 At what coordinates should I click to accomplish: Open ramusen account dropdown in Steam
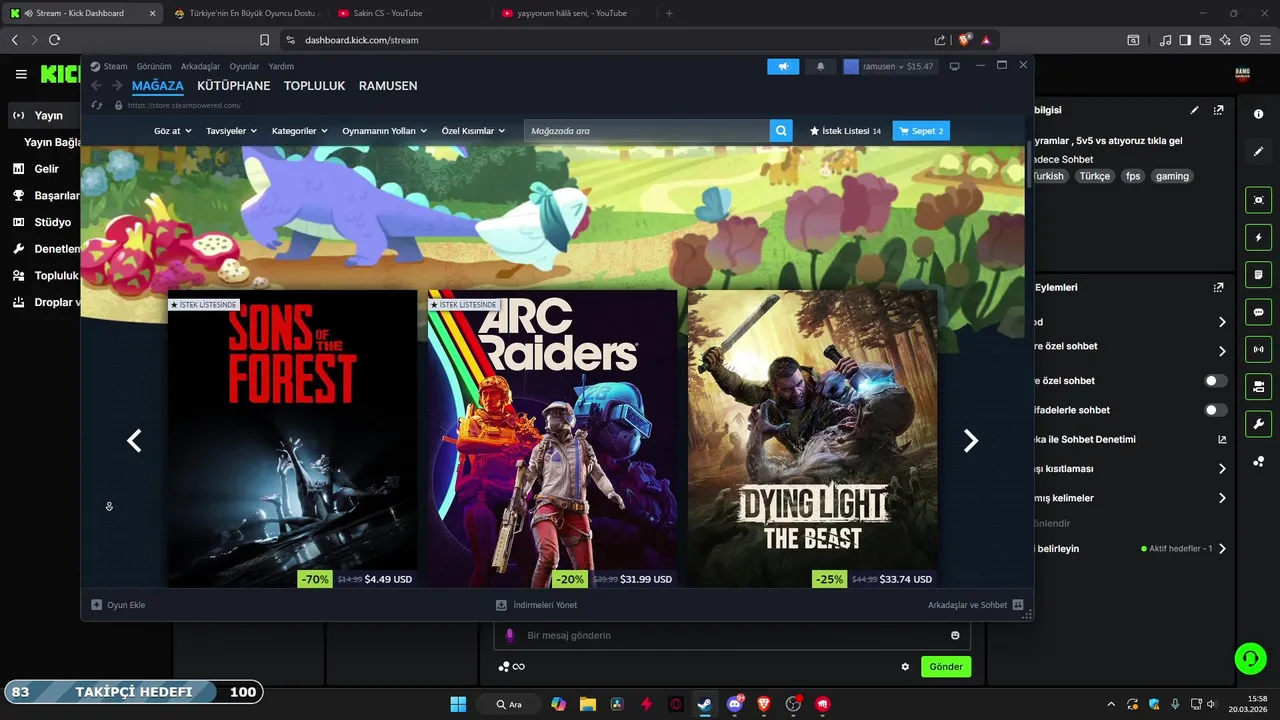(x=889, y=66)
